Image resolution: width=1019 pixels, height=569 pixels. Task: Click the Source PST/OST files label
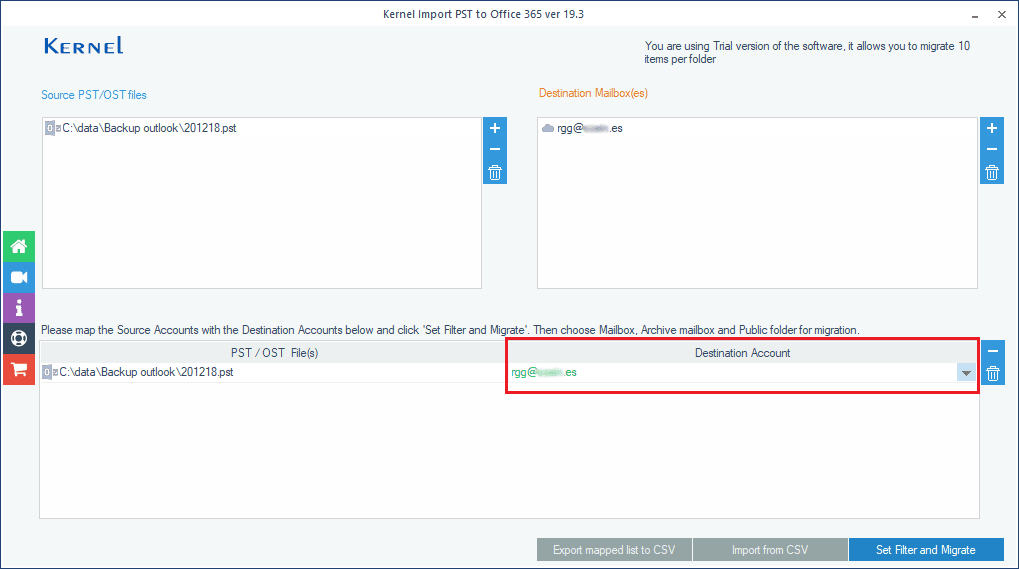tap(94, 95)
